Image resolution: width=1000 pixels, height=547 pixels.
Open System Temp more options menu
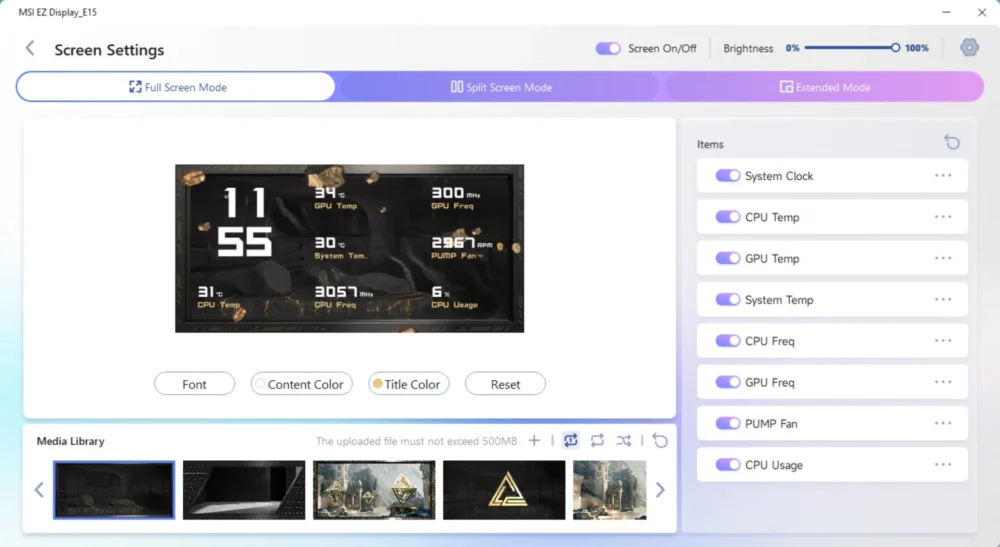(x=943, y=300)
